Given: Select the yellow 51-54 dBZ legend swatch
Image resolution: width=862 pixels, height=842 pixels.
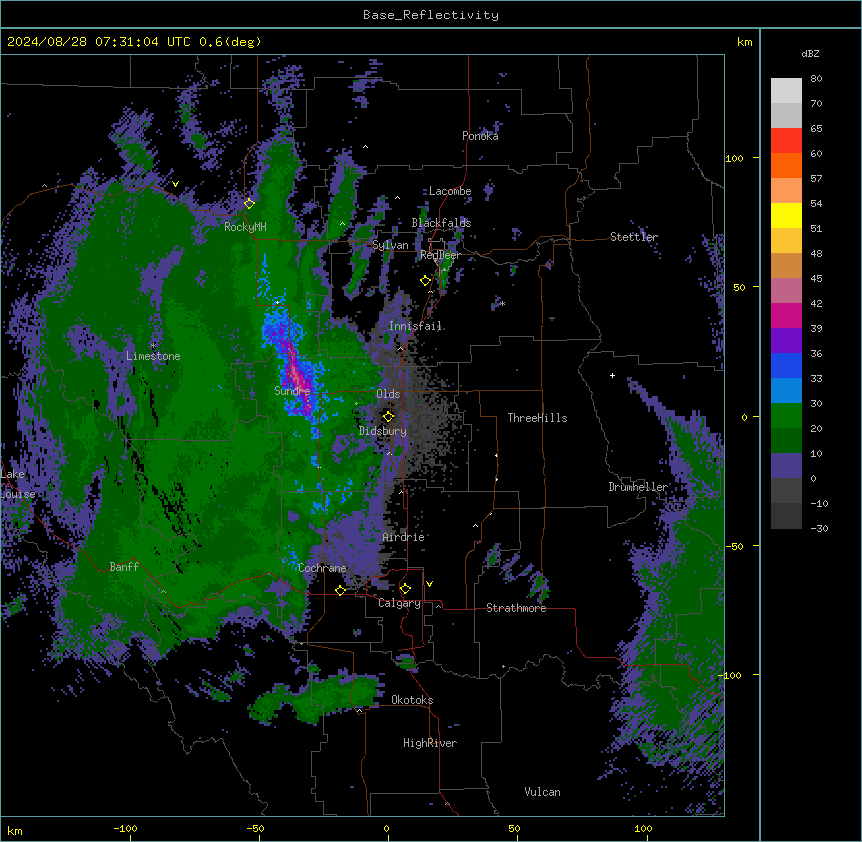Looking at the screenshot, I should point(786,216).
